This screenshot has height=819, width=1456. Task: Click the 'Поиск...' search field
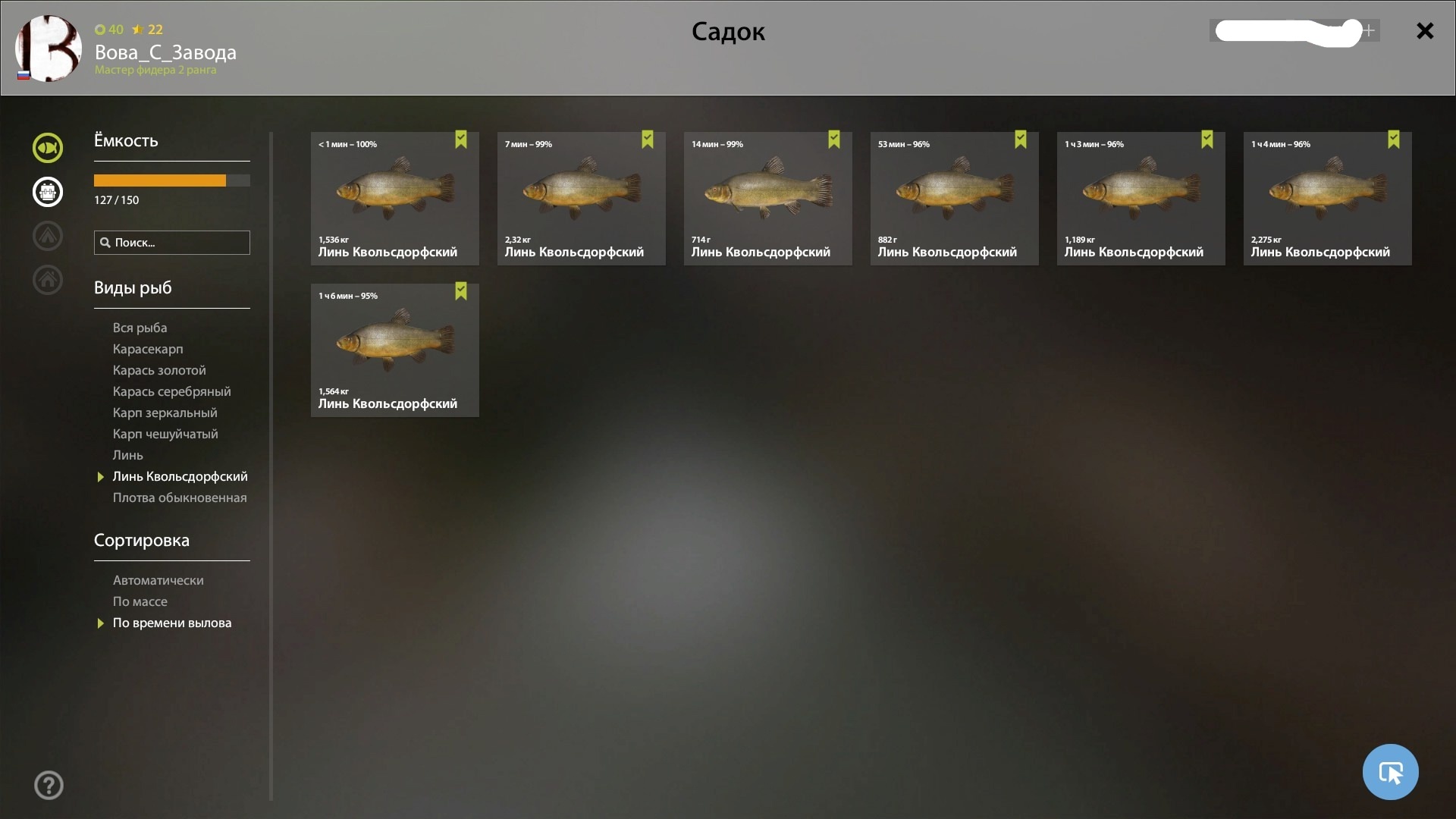point(172,243)
